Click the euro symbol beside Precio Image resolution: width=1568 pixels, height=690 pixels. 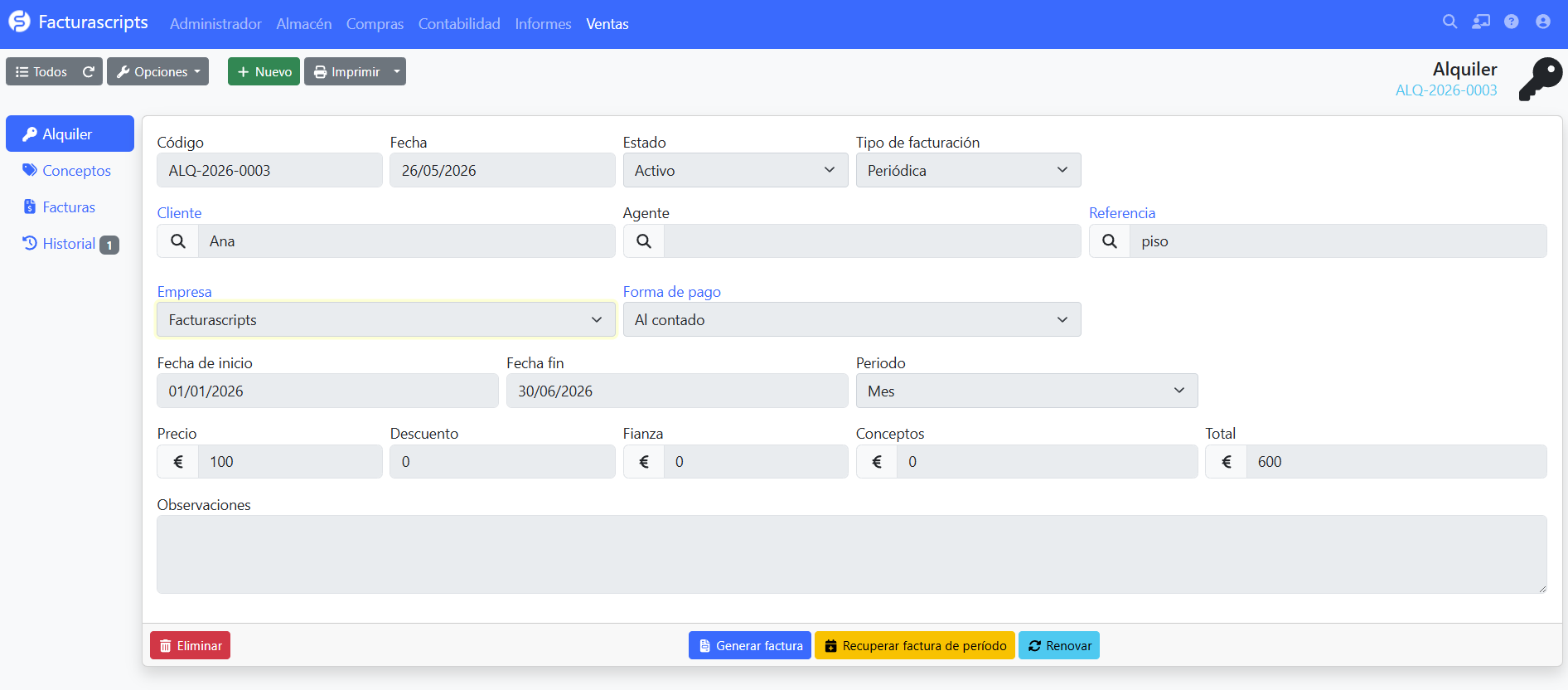click(178, 462)
